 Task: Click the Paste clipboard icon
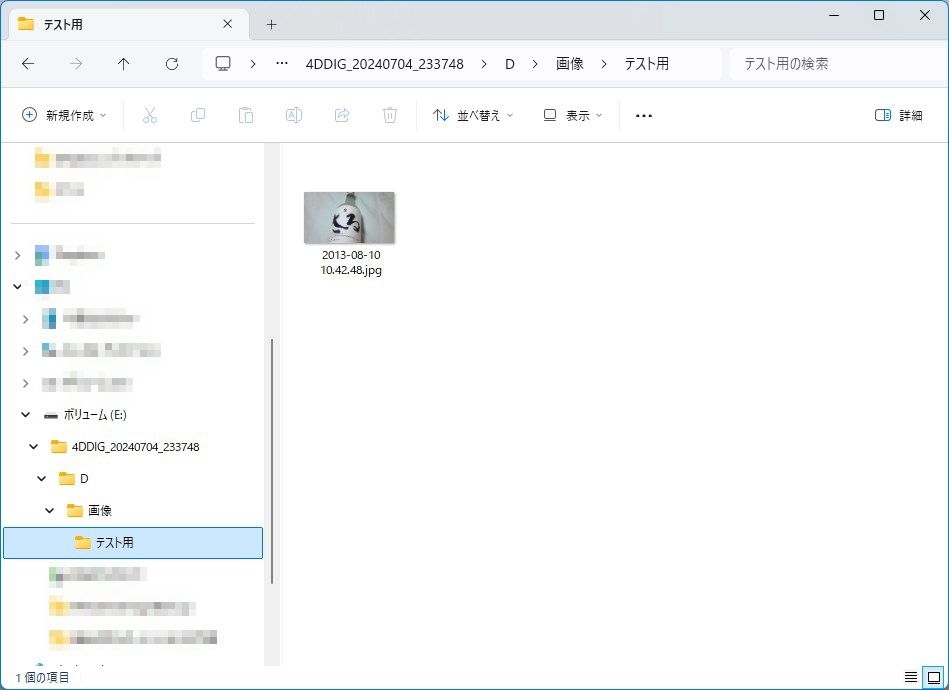(x=246, y=116)
